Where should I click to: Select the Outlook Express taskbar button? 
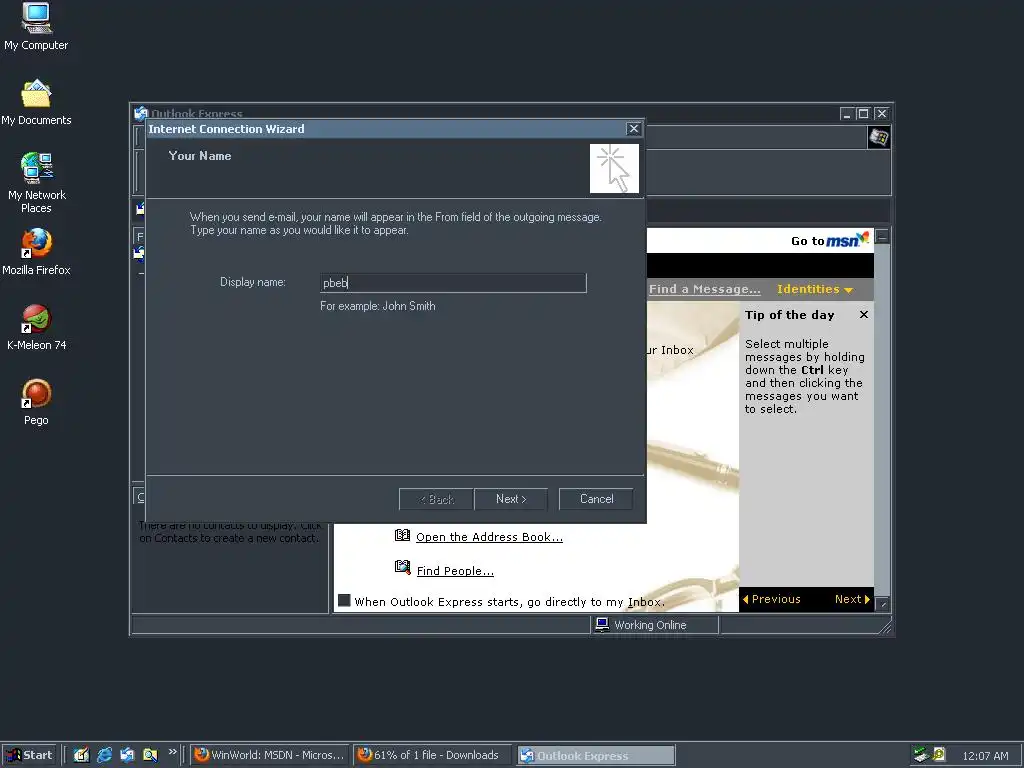[x=596, y=756]
